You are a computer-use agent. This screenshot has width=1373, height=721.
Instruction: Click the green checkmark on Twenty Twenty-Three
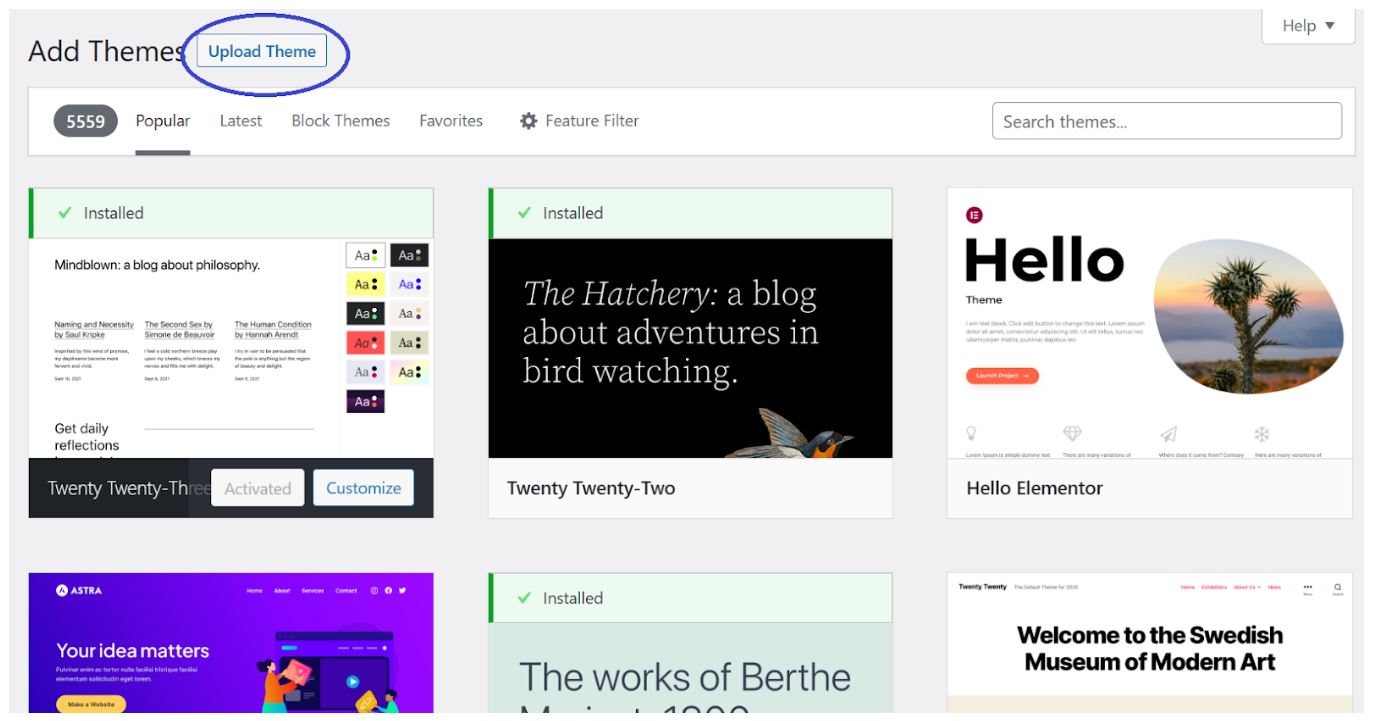pos(65,213)
